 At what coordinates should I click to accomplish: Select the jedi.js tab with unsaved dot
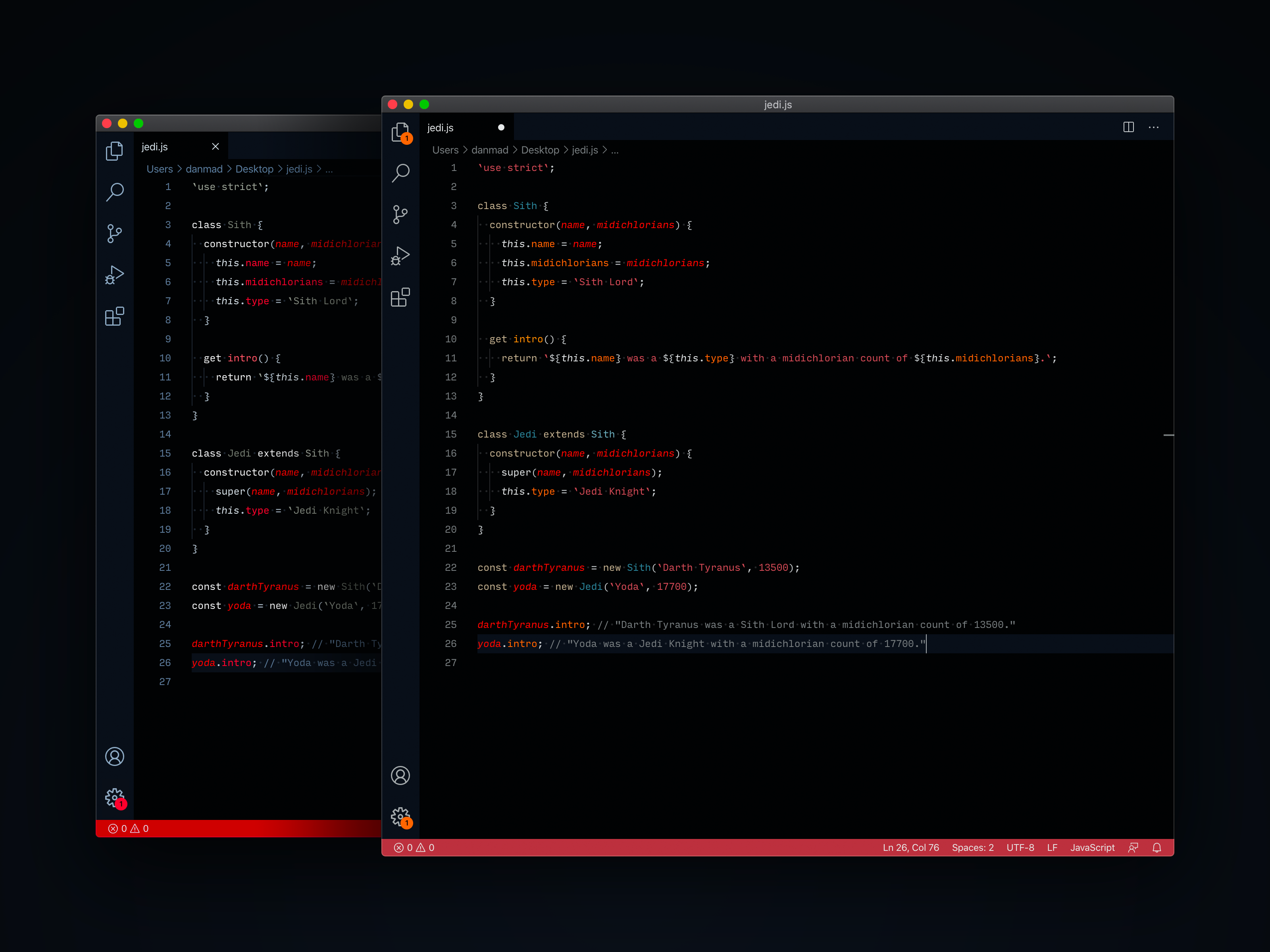(x=441, y=128)
